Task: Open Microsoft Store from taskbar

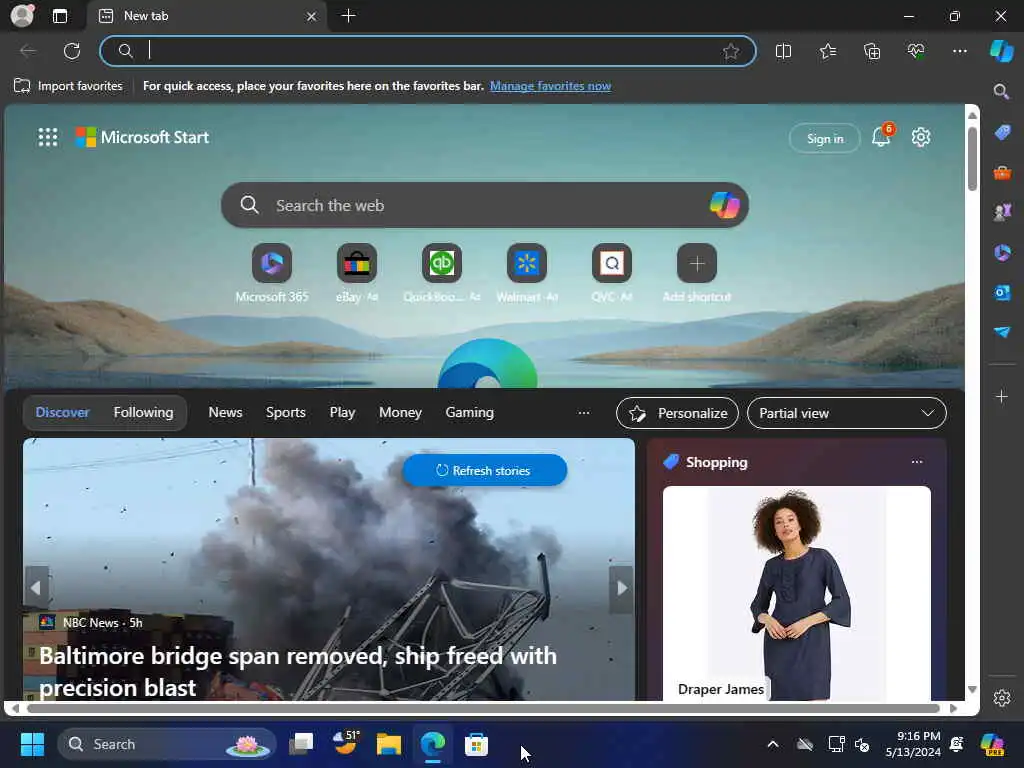Action: click(x=476, y=744)
